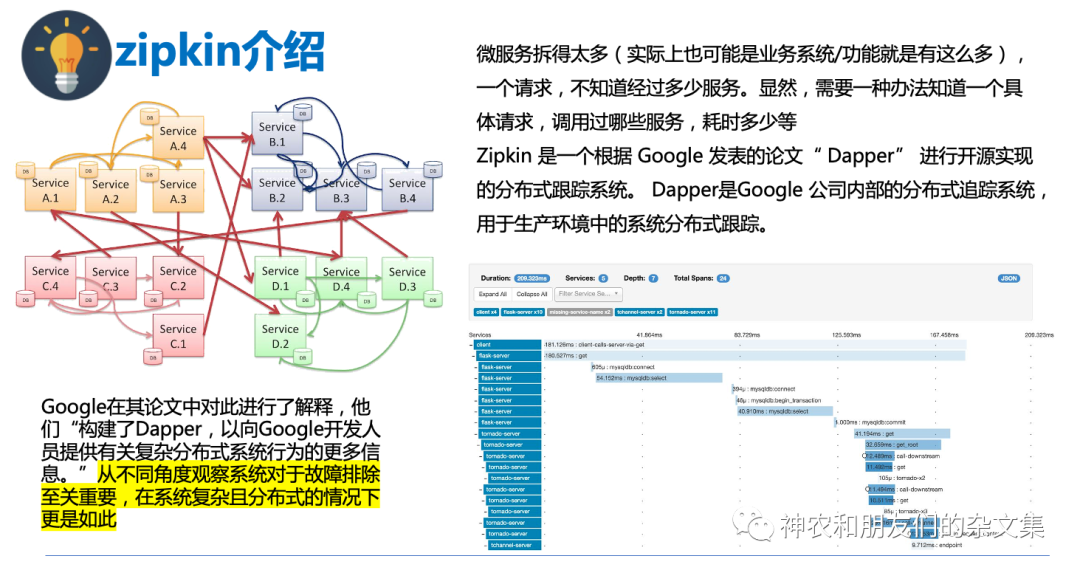Click the 54.152ms mysqldb:select span bar
The width and height of the screenshot is (1080, 573).
pos(658,378)
